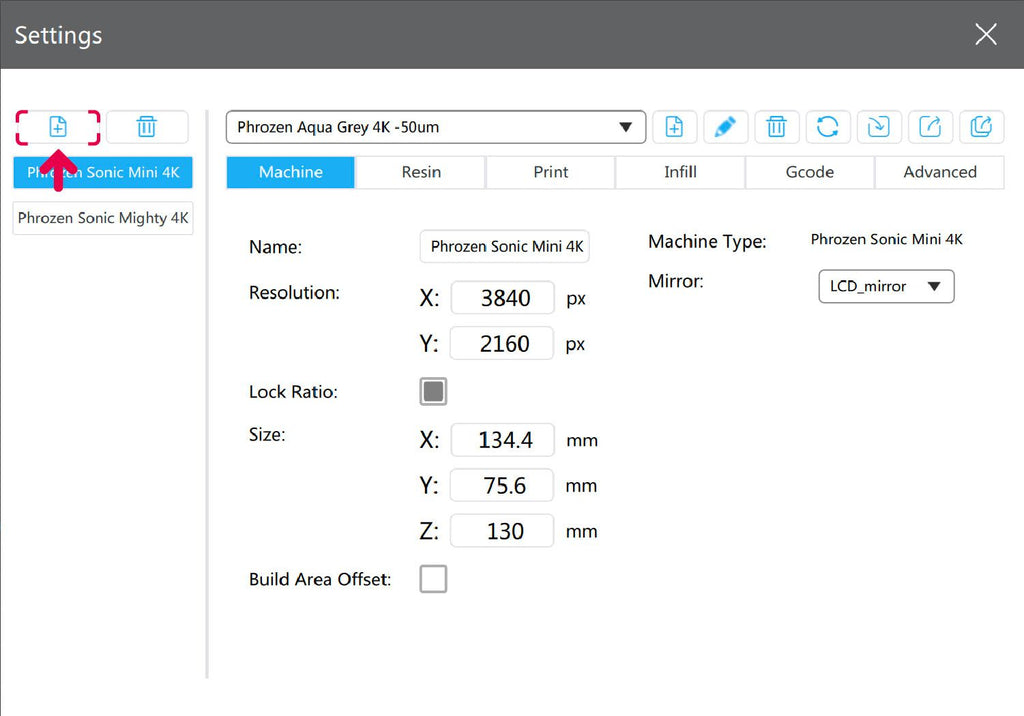Image resolution: width=1024 pixels, height=716 pixels.
Task: Click the Settings title text
Action: tap(58, 35)
